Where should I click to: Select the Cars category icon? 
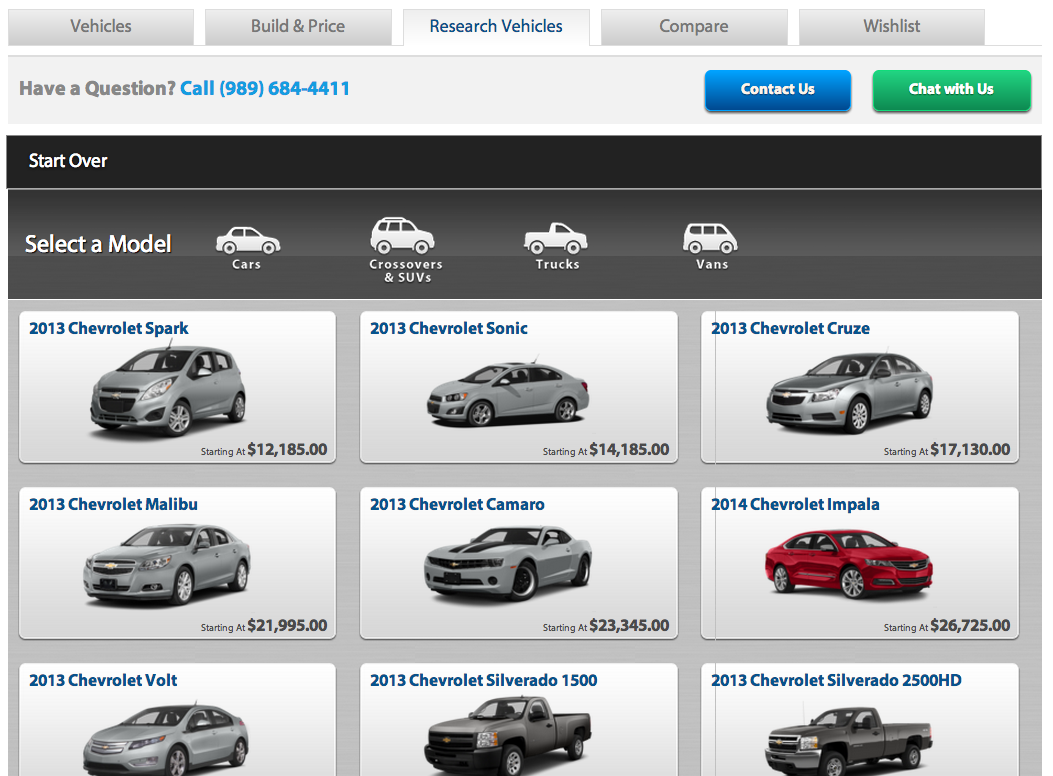pyautogui.click(x=248, y=241)
